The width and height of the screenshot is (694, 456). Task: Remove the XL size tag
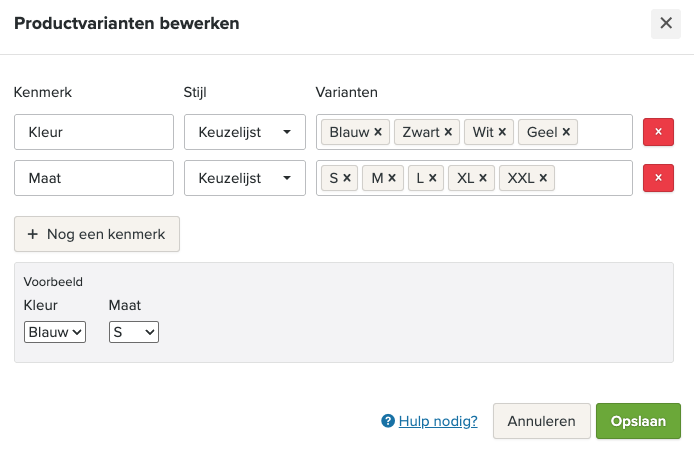[483, 178]
